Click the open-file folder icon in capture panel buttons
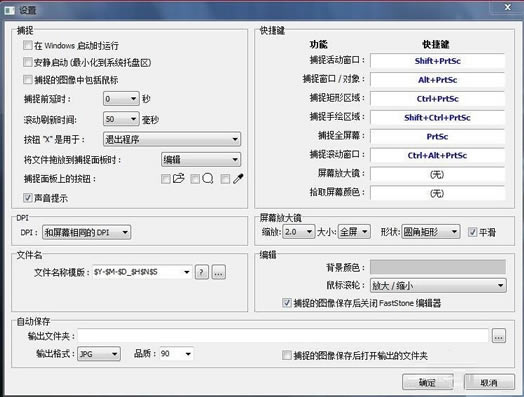This screenshot has height=397, width=524. [x=179, y=178]
